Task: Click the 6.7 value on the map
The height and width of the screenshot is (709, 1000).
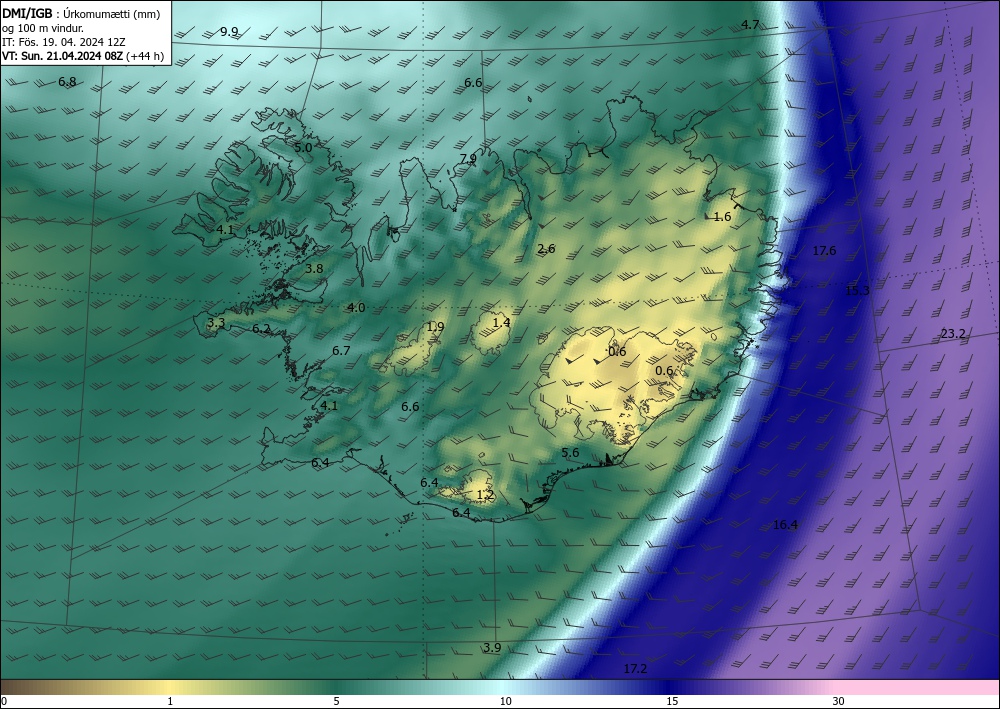Action: pos(341,351)
